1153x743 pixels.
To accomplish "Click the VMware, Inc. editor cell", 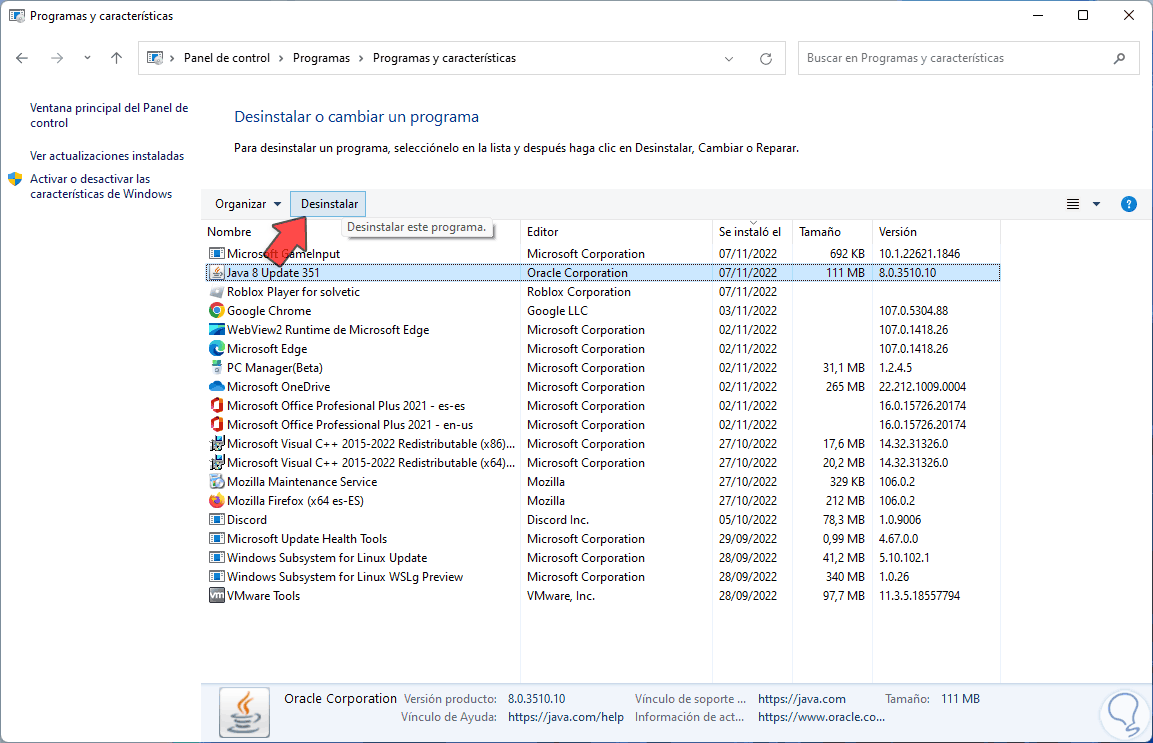I will [x=560, y=596].
